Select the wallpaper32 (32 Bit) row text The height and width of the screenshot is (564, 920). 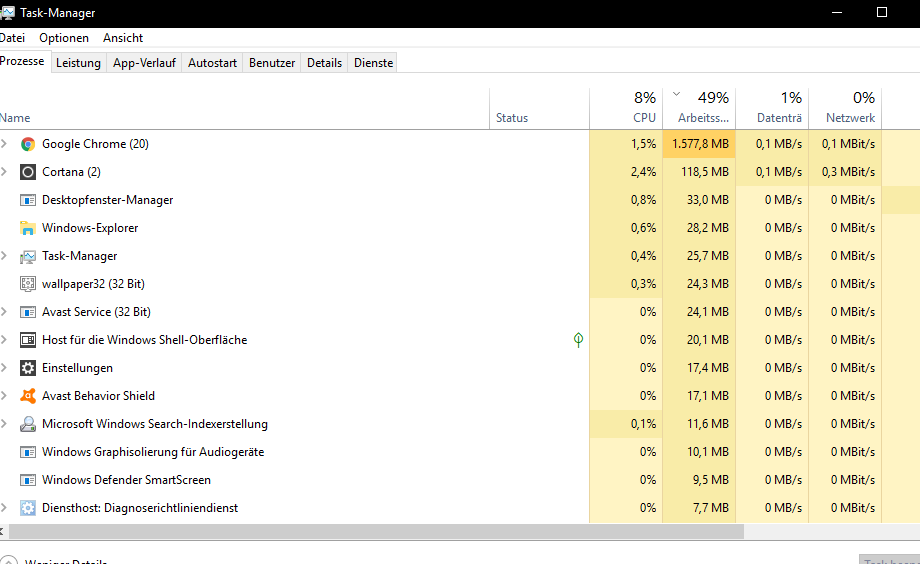[x=93, y=284]
